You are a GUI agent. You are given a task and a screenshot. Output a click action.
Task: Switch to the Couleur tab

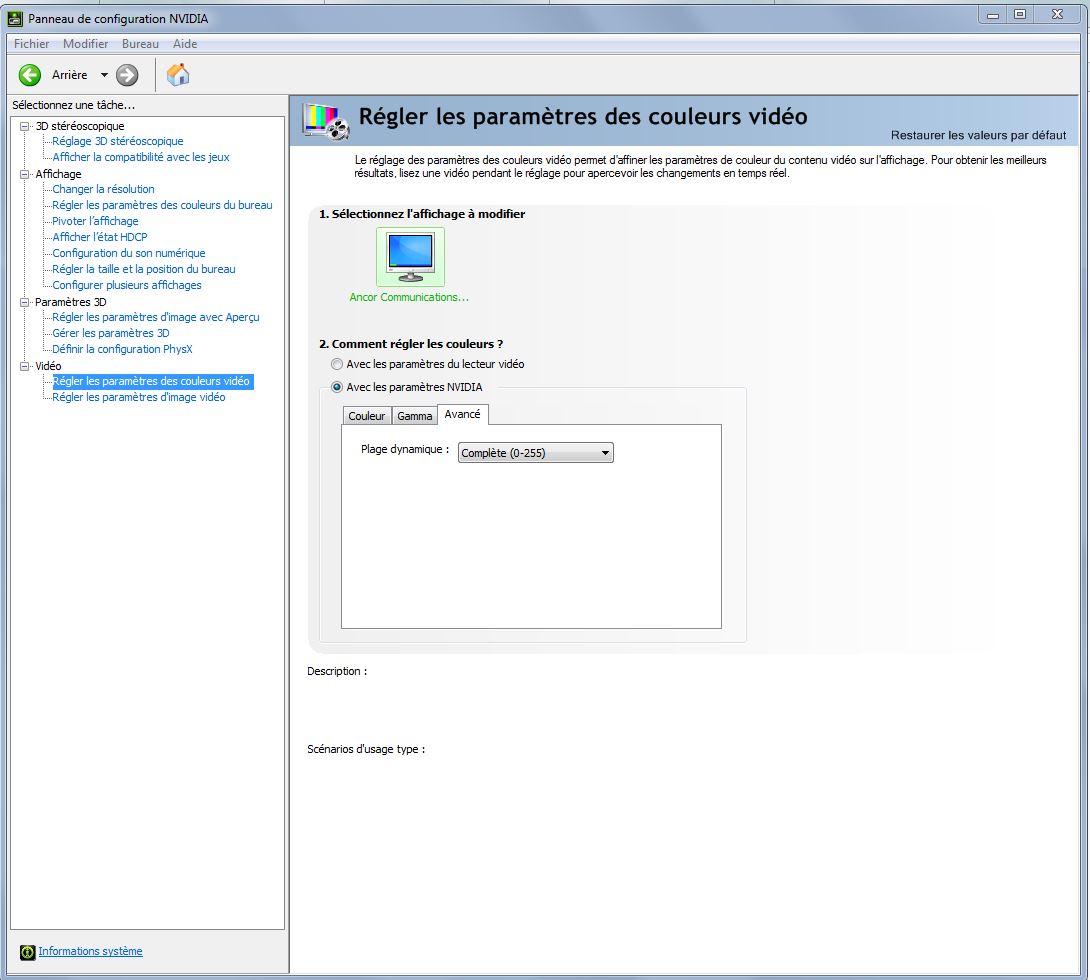click(x=366, y=416)
